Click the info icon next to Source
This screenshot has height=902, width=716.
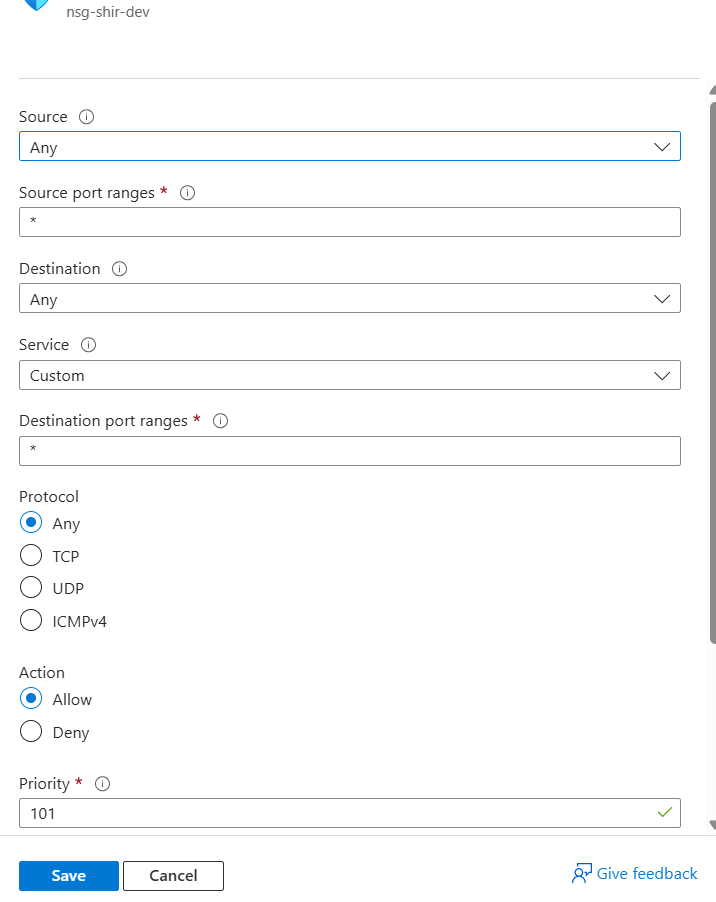tap(86, 117)
